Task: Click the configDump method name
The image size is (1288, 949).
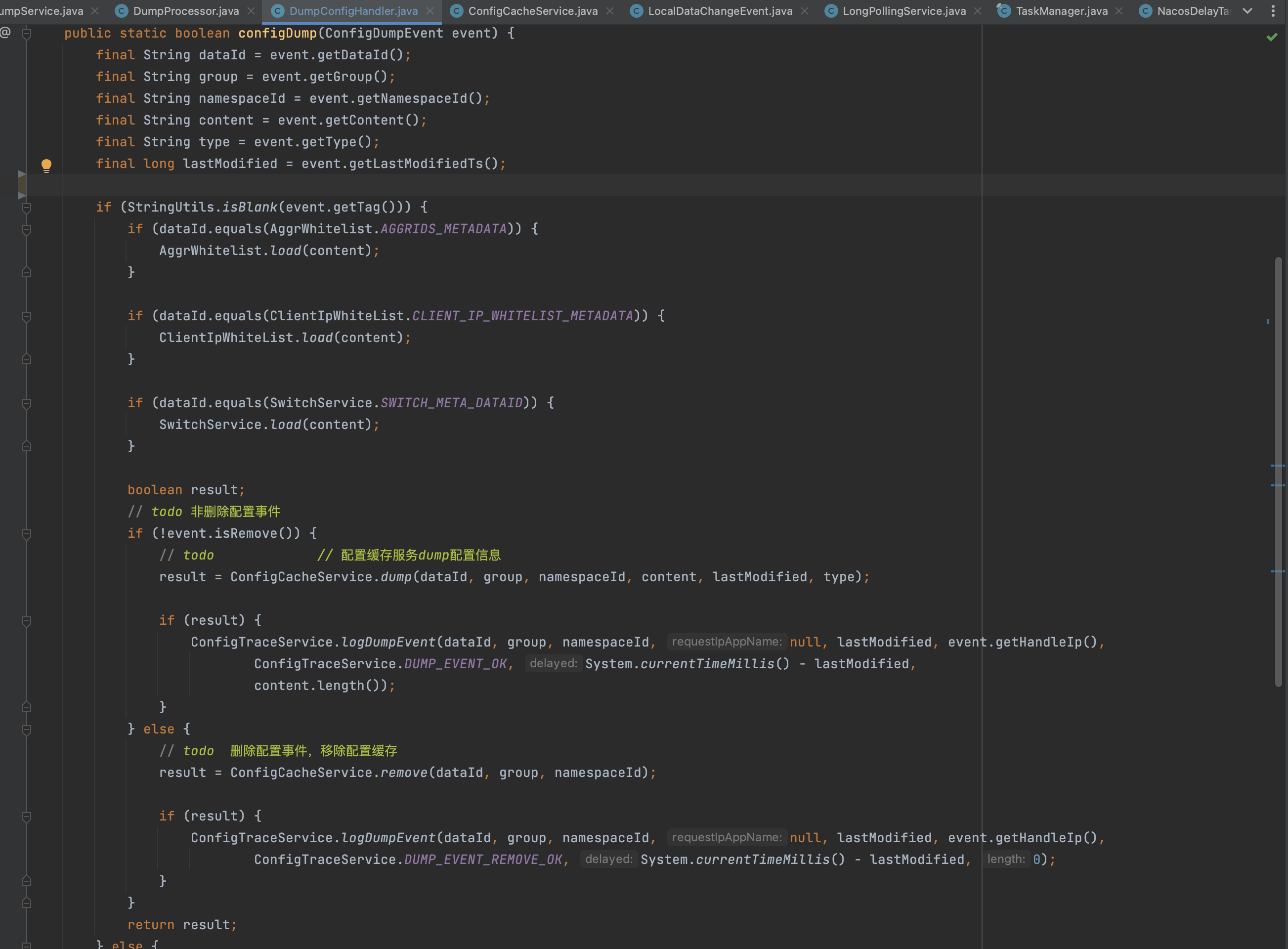Action: pyautogui.click(x=277, y=33)
